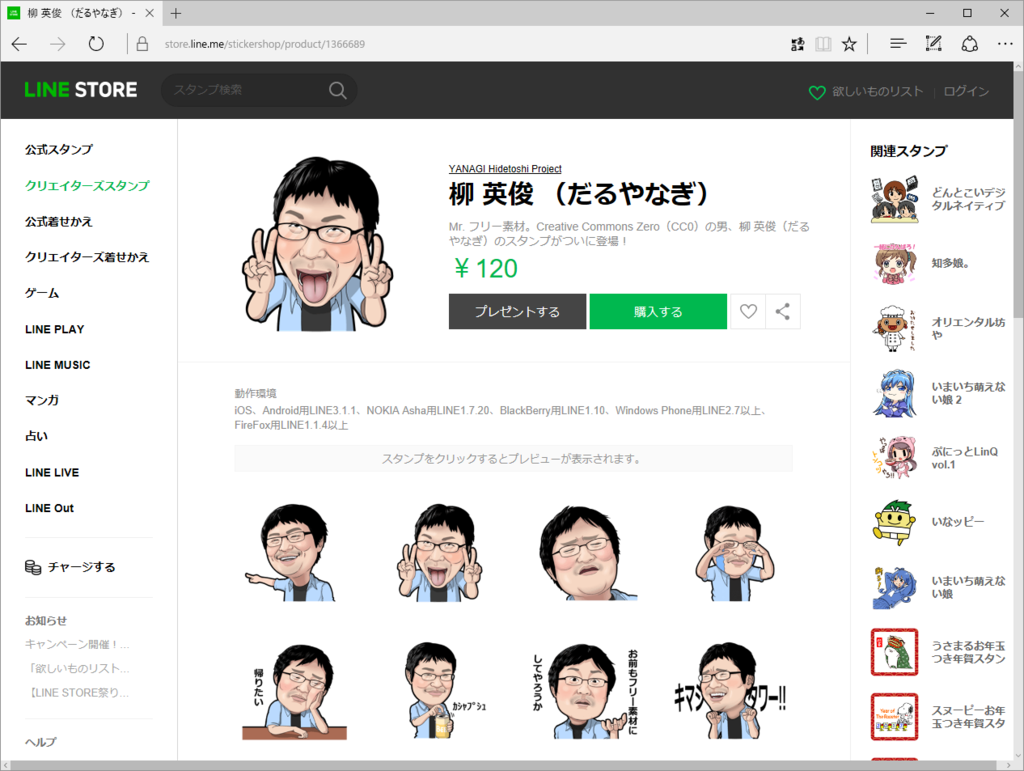Open the YANAGI Hidetoshi Project link
The height and width of the screenshot is (771, 1024).
(x=504, y=168)
